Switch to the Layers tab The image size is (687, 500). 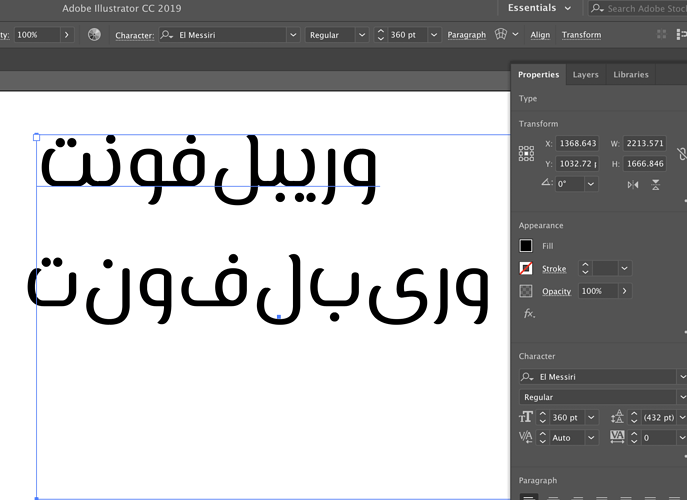(585, 74)
